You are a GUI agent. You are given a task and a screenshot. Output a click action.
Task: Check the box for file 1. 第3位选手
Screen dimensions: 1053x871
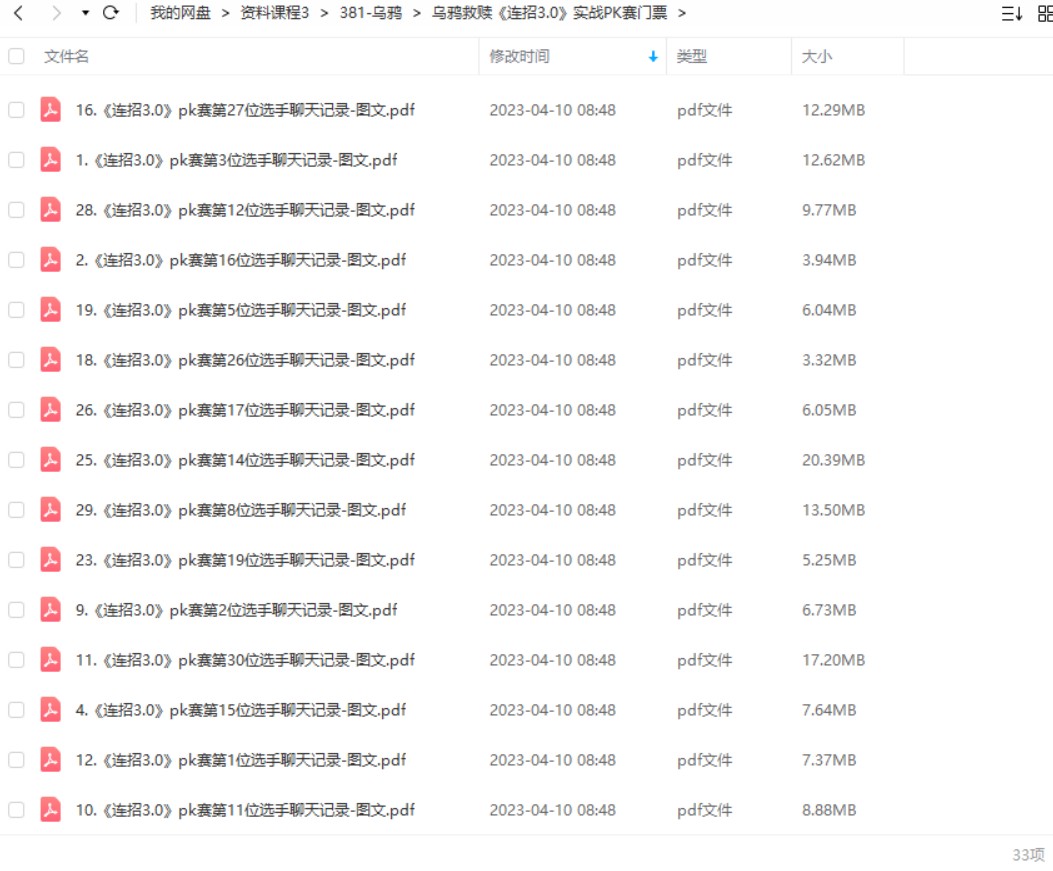(x=16, y=160)
